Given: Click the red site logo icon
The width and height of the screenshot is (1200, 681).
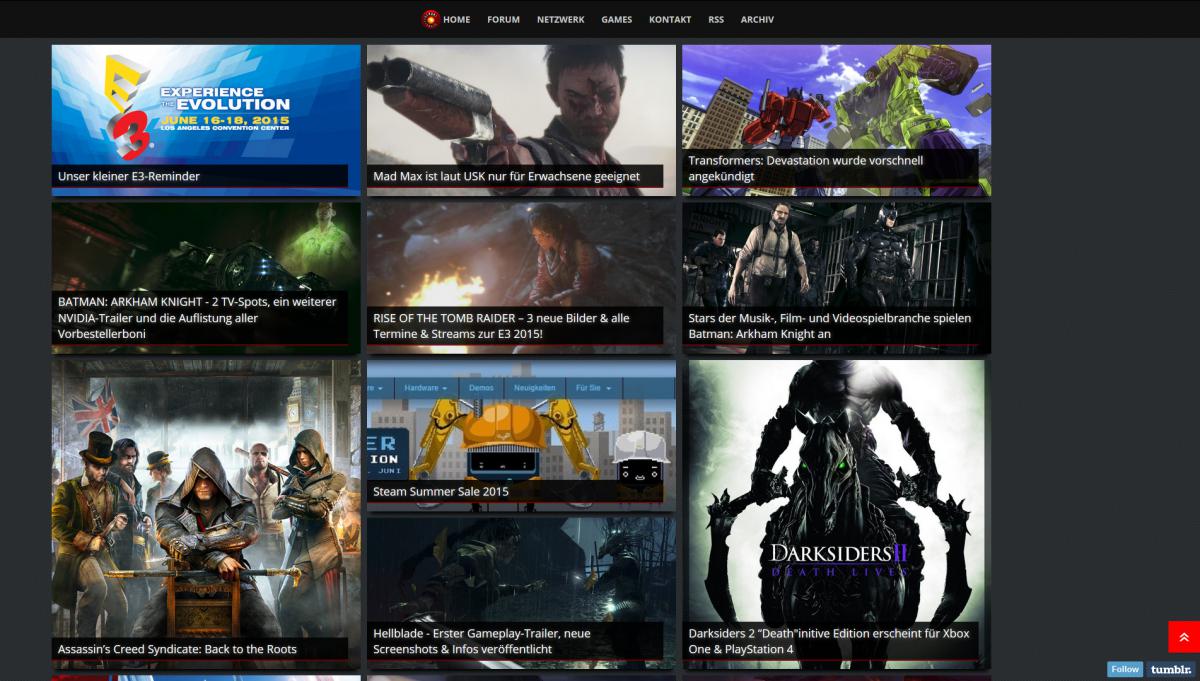Looking at the screenshot, I should 431,19.
